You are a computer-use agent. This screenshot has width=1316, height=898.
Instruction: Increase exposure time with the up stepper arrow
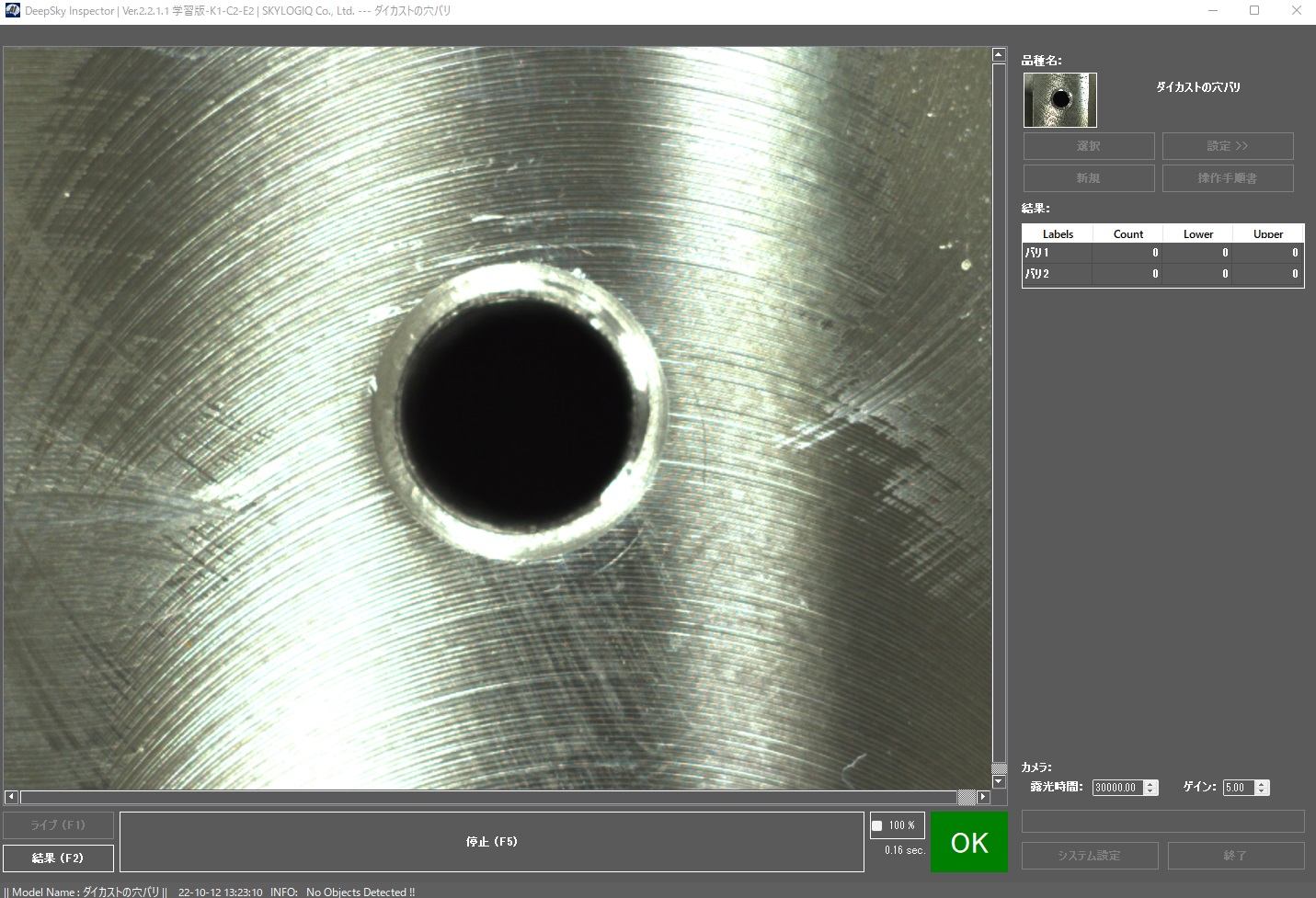click(1150, 784)
